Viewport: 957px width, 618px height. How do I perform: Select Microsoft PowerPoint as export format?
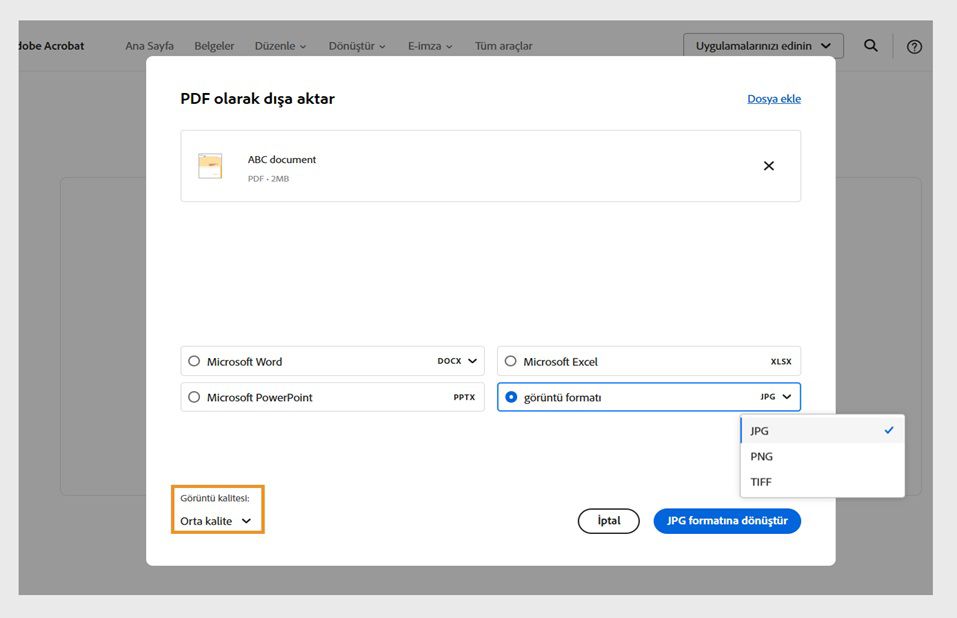[x=194, y=396]
